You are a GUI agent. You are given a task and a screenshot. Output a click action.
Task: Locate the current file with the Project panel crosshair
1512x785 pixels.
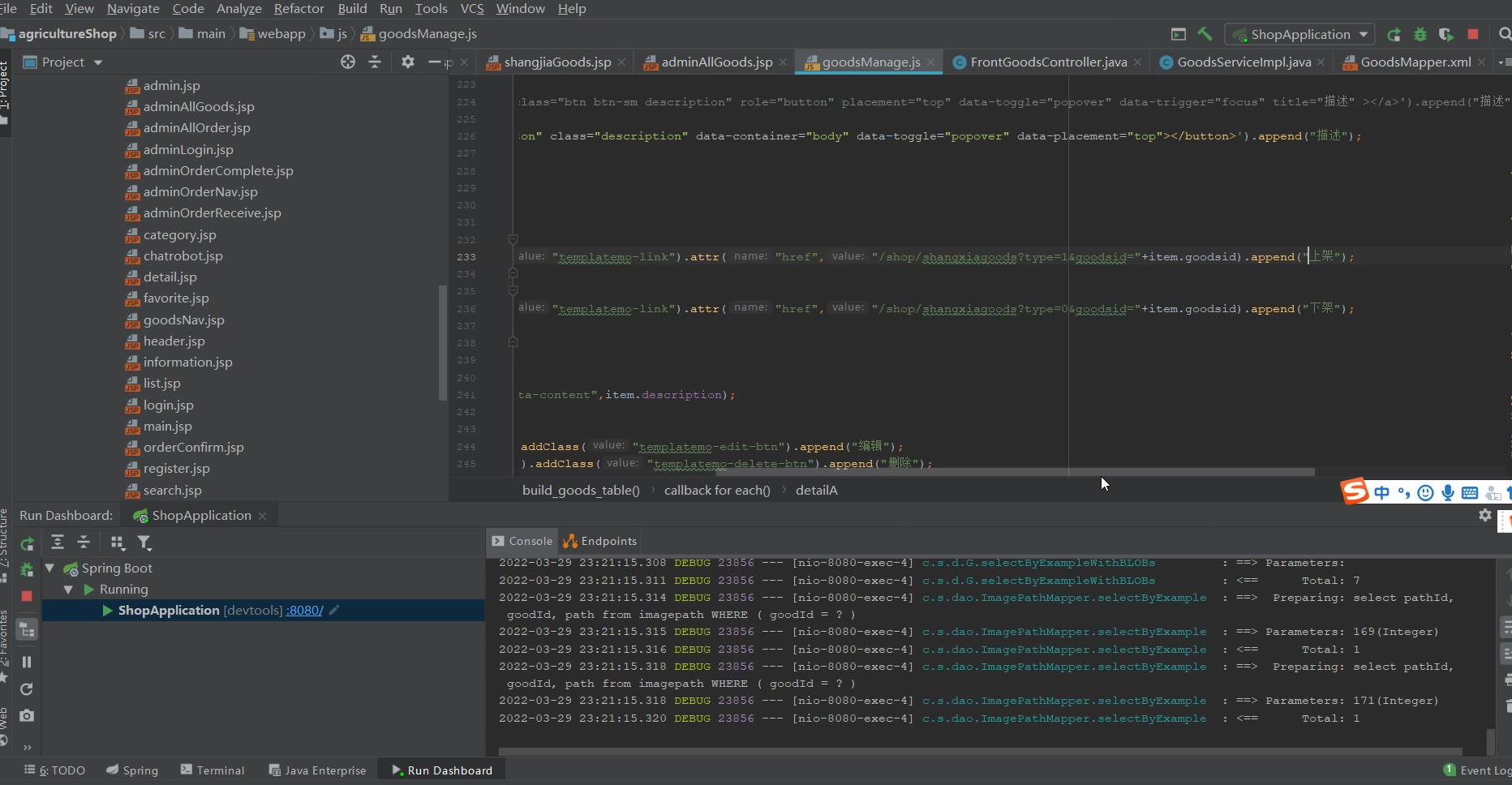348,62
